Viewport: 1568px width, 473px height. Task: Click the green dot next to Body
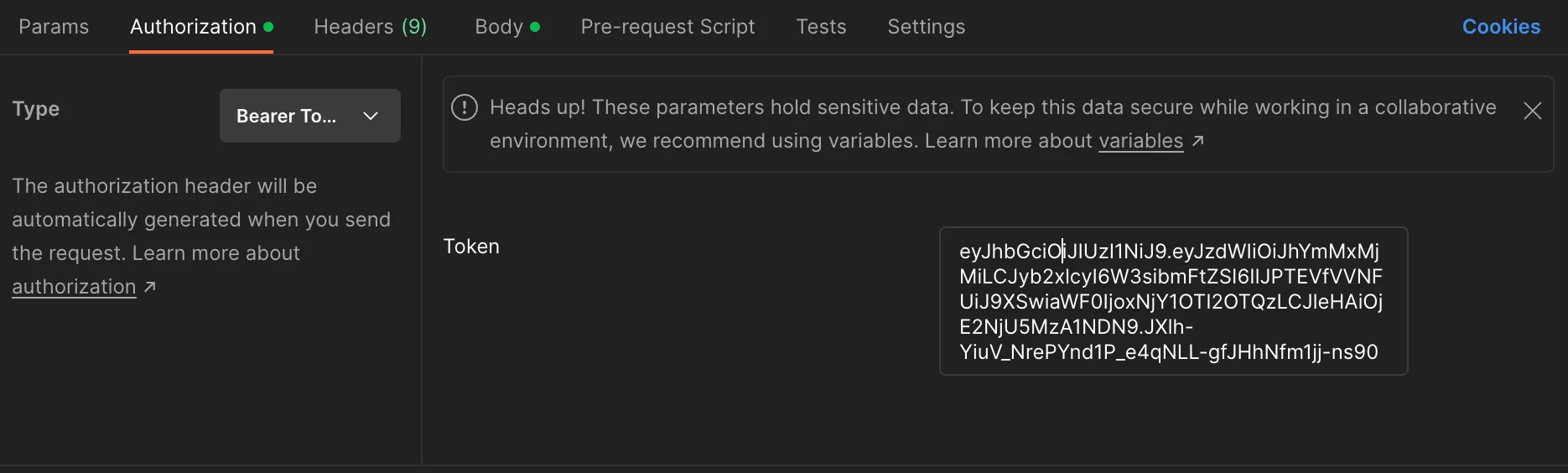pyautogui.click(x=535, y=27)
